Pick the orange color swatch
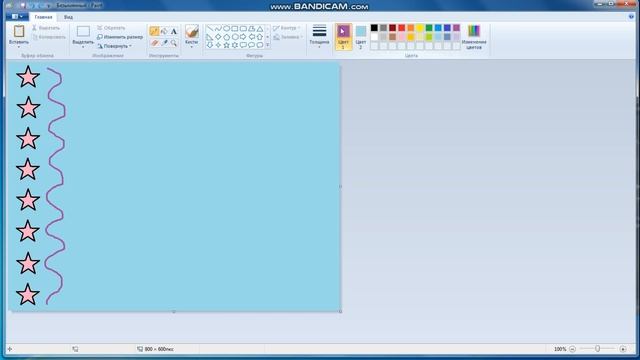The image size is (640, 360). point(411,28)
